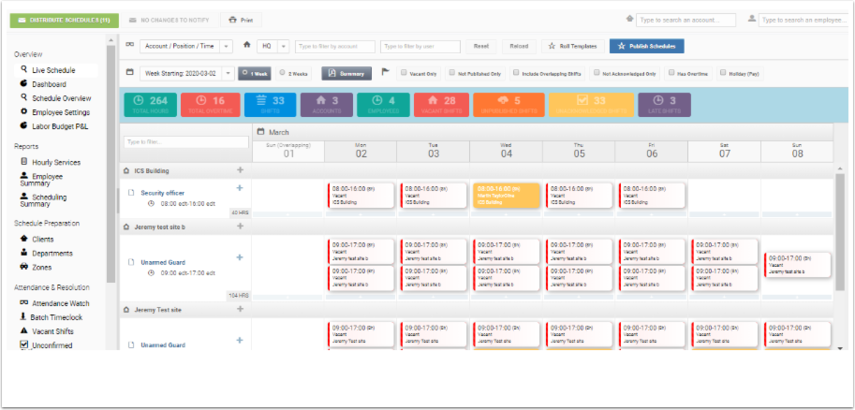Screen dimensions: 855x410
Task: Open the HQ branch dropdown
Action: coord(273,46)
